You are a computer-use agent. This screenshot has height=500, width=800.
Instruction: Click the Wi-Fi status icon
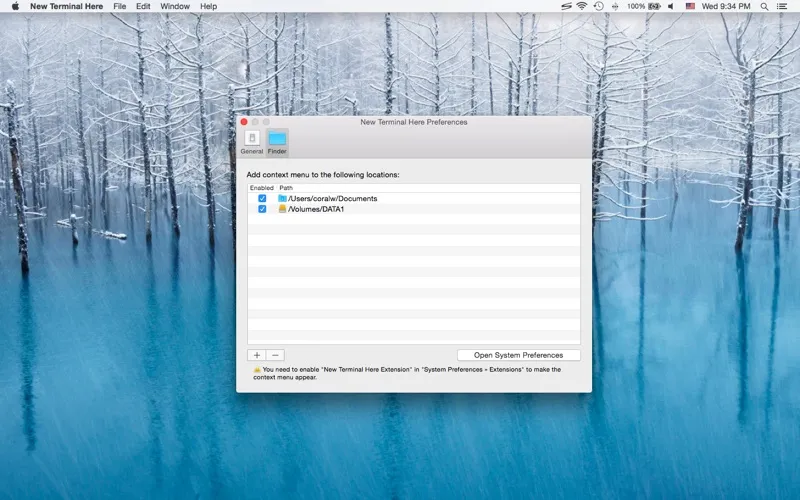tap(581, 6)
